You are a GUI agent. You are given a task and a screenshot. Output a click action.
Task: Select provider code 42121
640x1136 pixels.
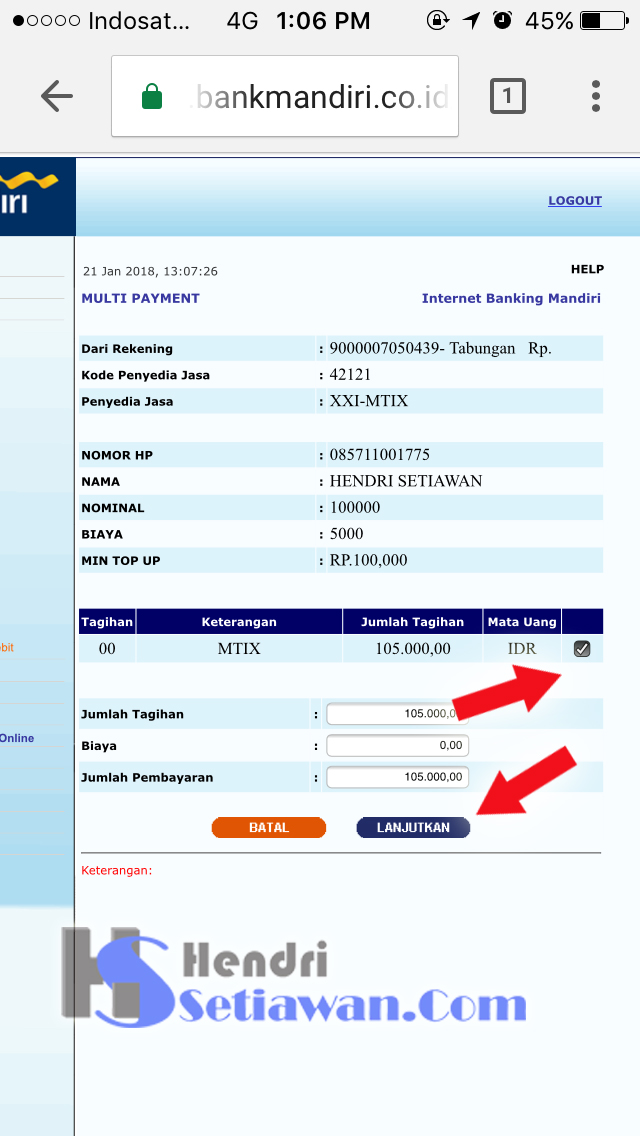tap(350, 375)
